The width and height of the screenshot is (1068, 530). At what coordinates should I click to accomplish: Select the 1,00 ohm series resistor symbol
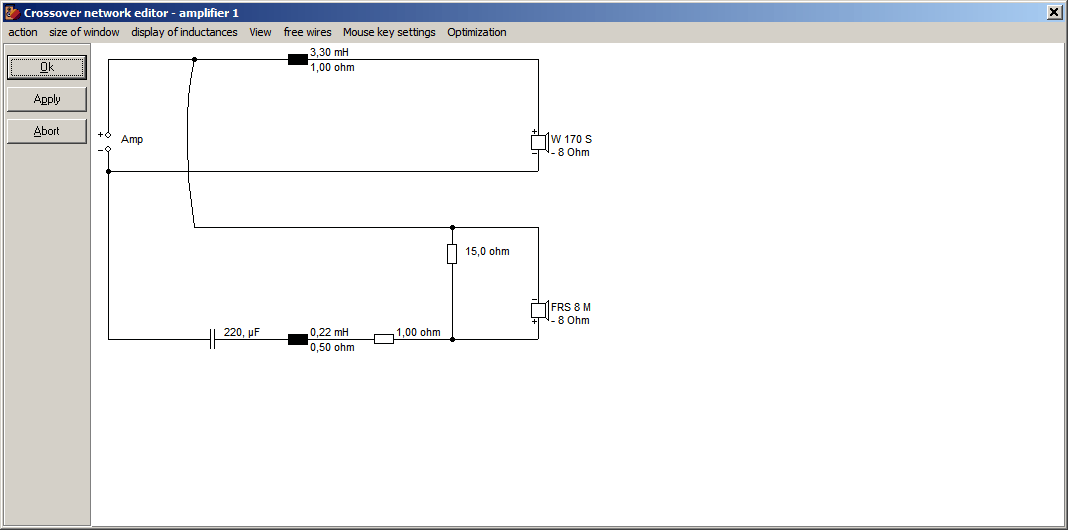(384, 339)
